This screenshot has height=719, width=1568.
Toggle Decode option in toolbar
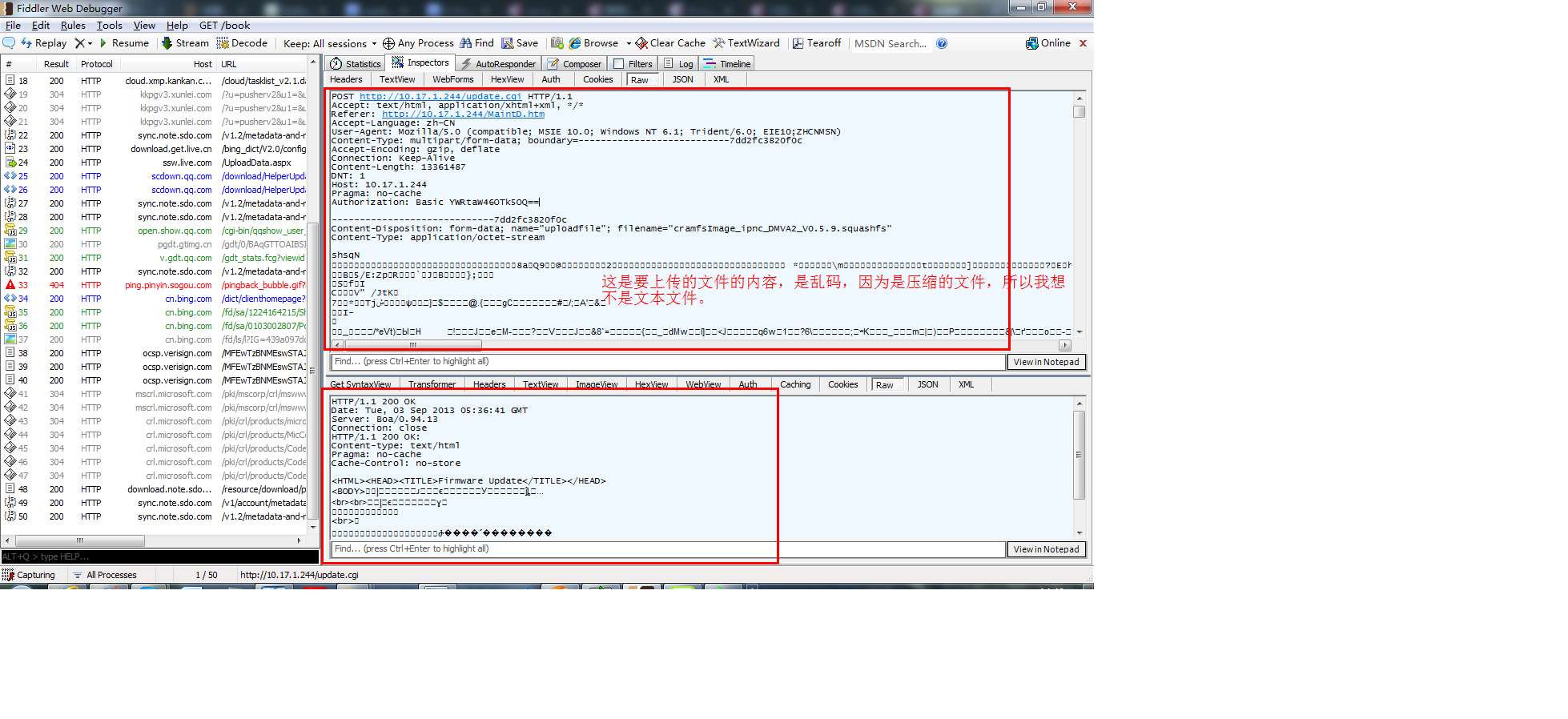click(x=242, y=43)
